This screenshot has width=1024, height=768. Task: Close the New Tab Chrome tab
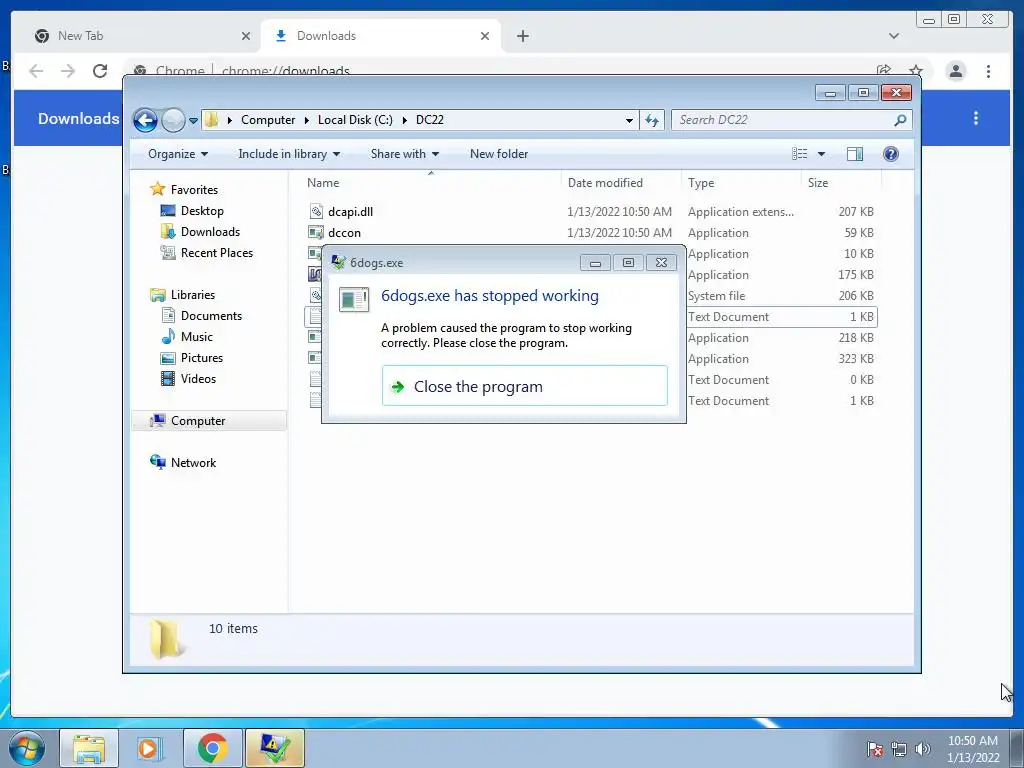[x=246, y=36]
